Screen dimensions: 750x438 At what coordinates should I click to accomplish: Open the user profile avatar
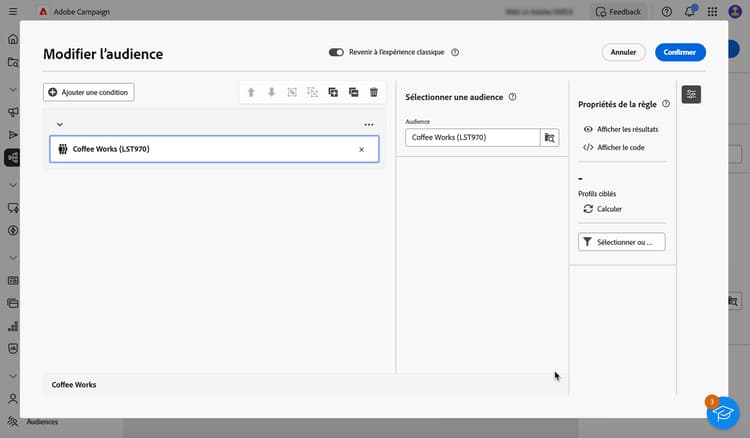click(x=735, y=11)
